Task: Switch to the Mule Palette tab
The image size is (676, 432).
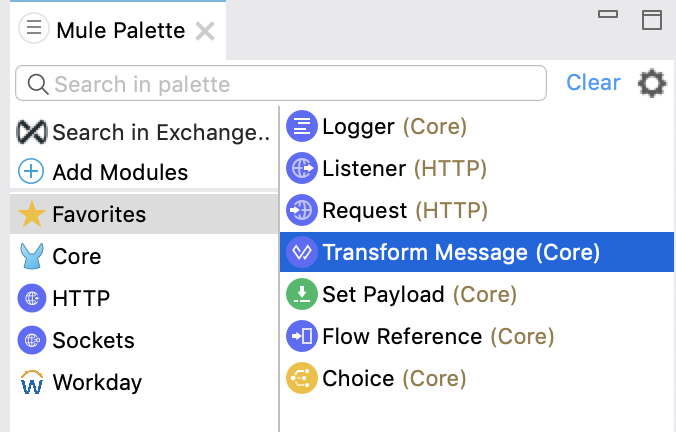Action: 120,30
